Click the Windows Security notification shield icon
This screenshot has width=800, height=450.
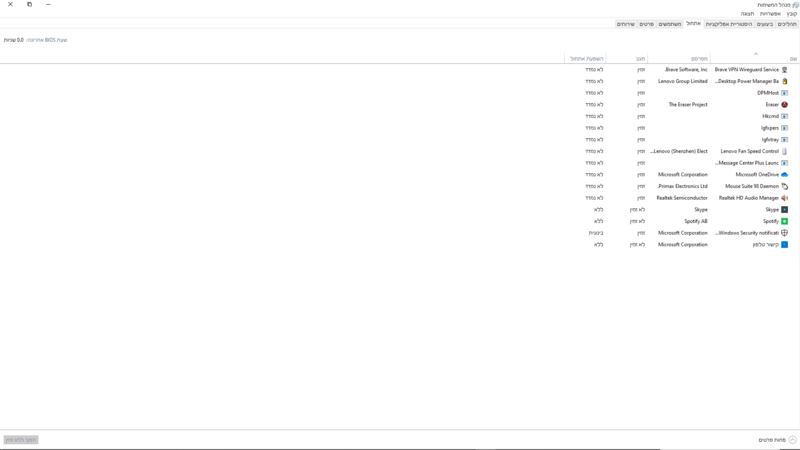[785, 233]
